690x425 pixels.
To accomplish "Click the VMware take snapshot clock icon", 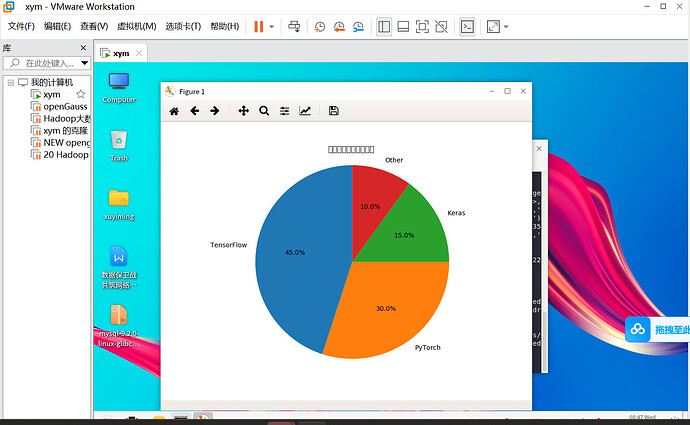I will (320, 27).
